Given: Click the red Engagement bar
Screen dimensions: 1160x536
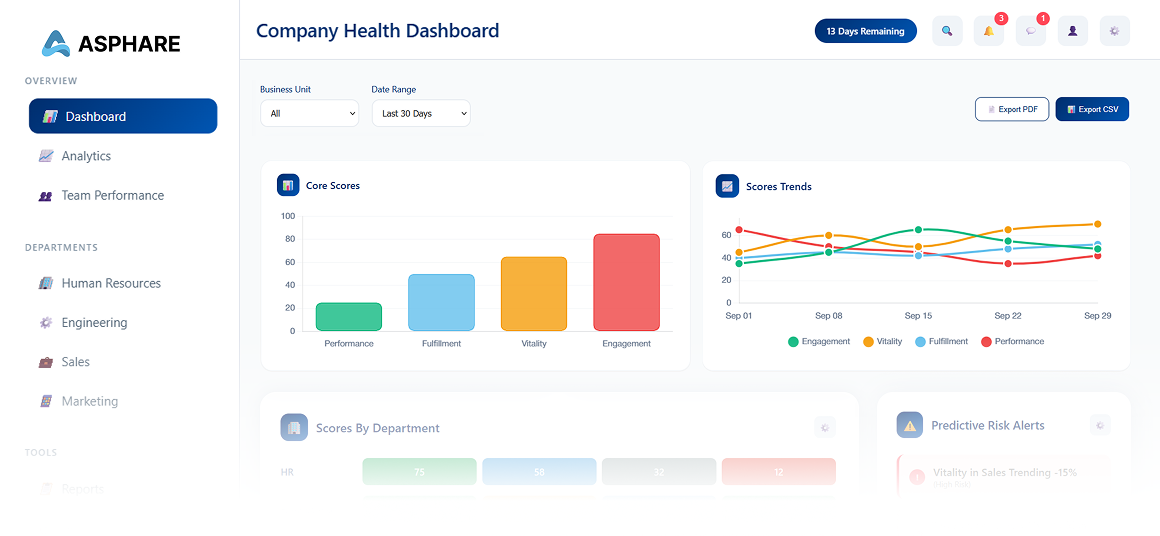Looking at the screenshot, I should tap(626, 282).
